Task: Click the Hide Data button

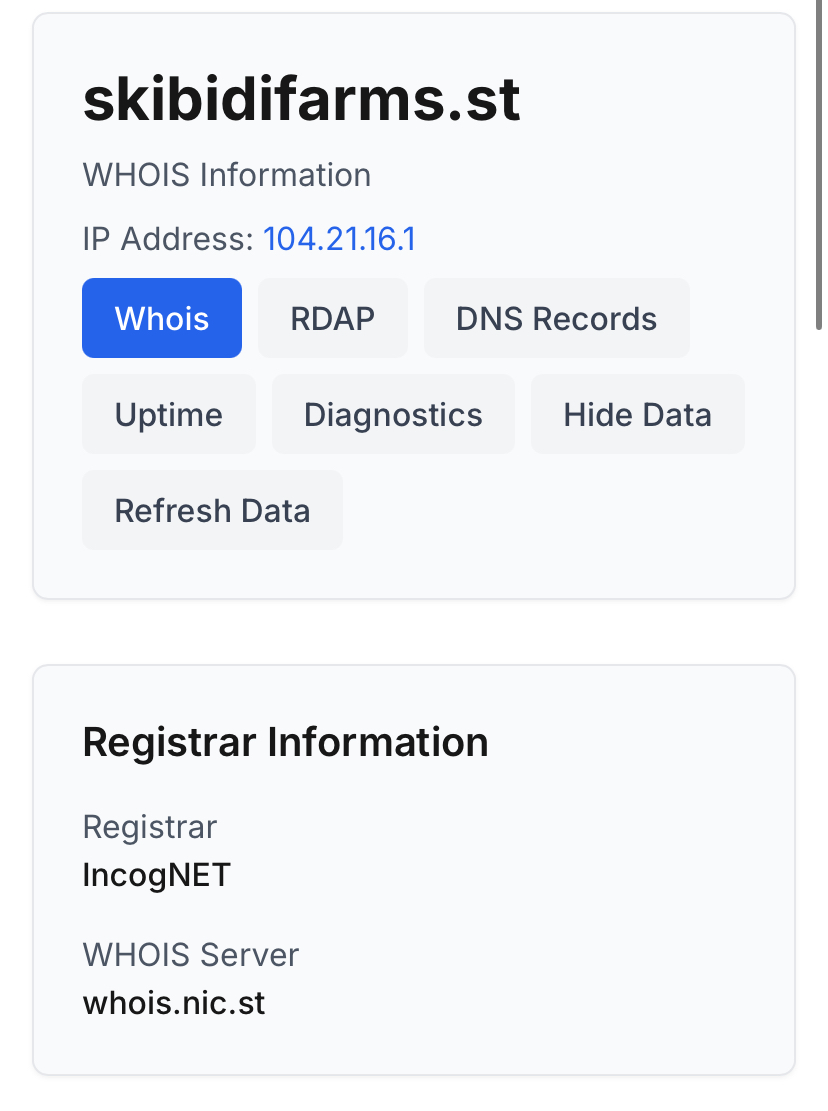Action: [x=637, y=414]
